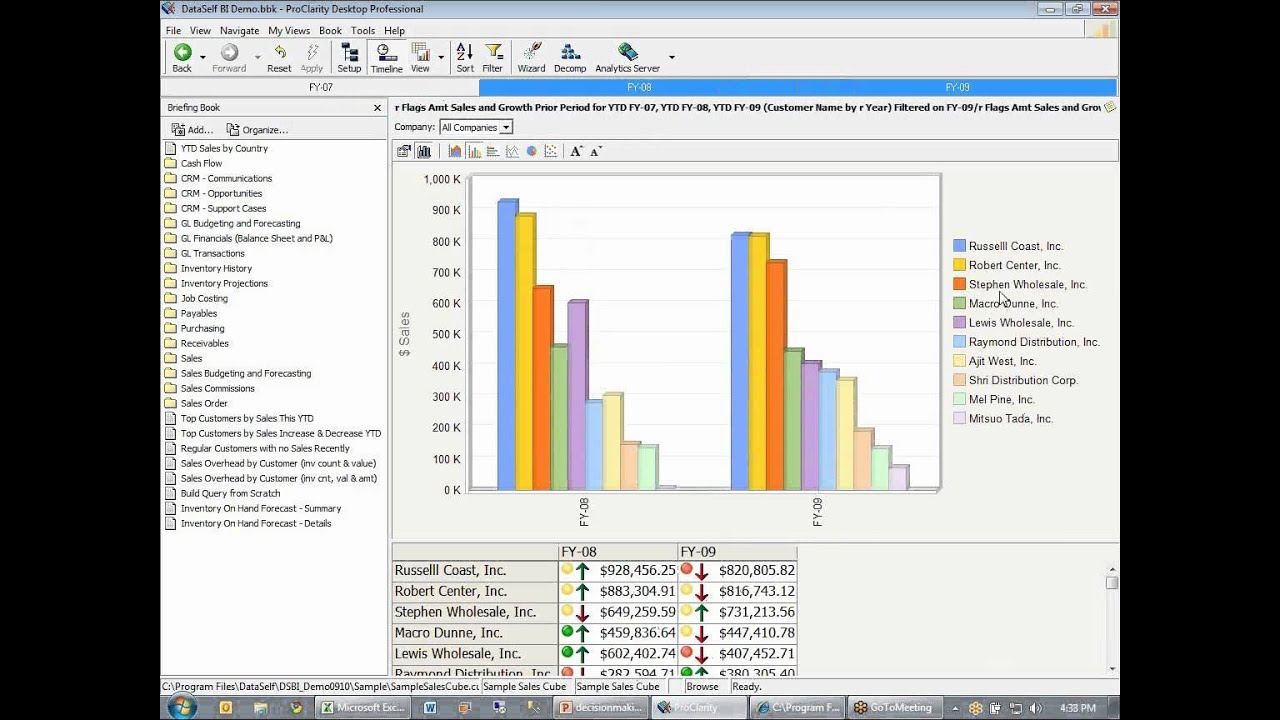
Task: Open the View menu
Action: coord(200,31)
